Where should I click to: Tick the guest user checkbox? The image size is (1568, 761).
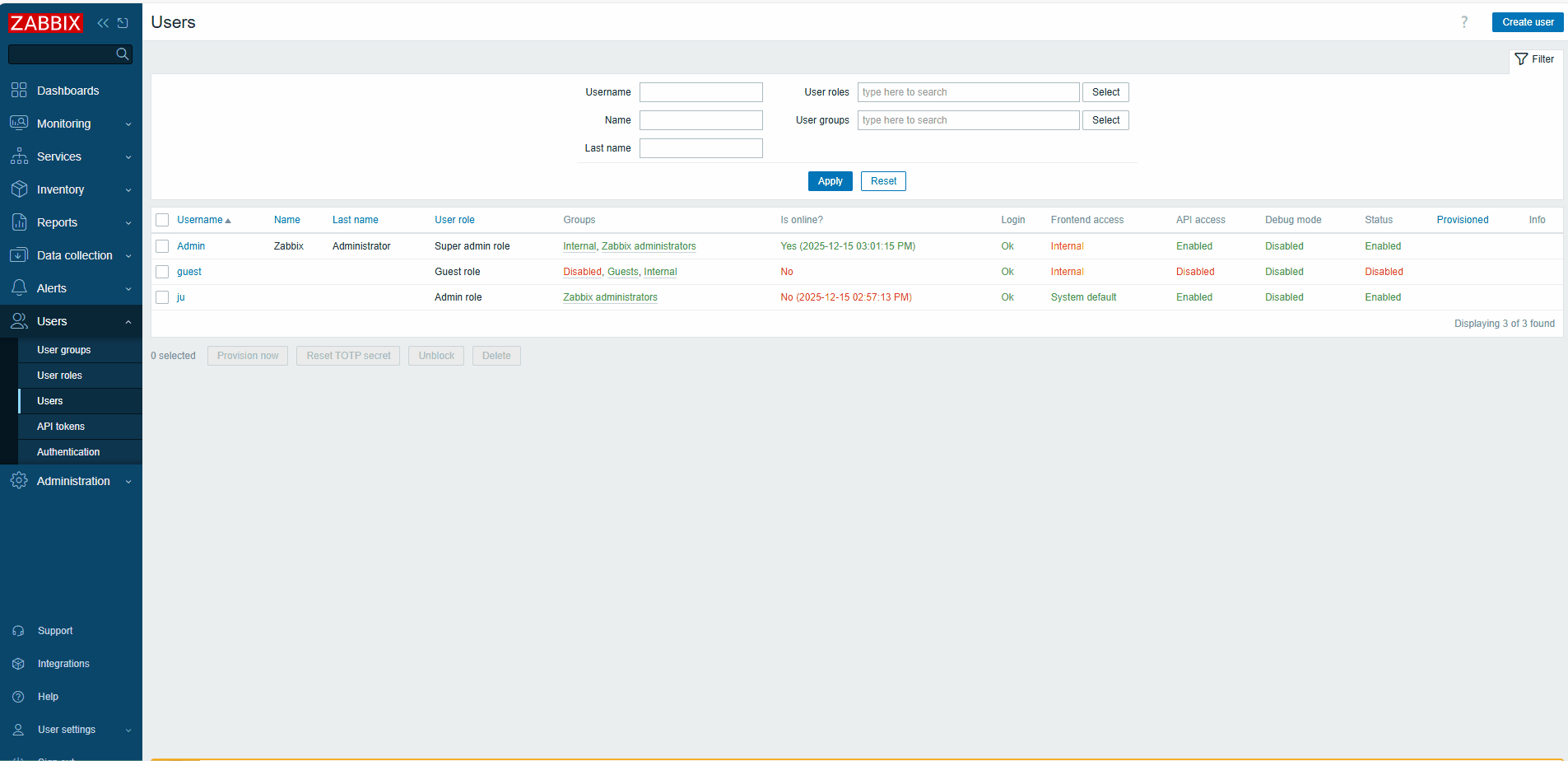162,272
